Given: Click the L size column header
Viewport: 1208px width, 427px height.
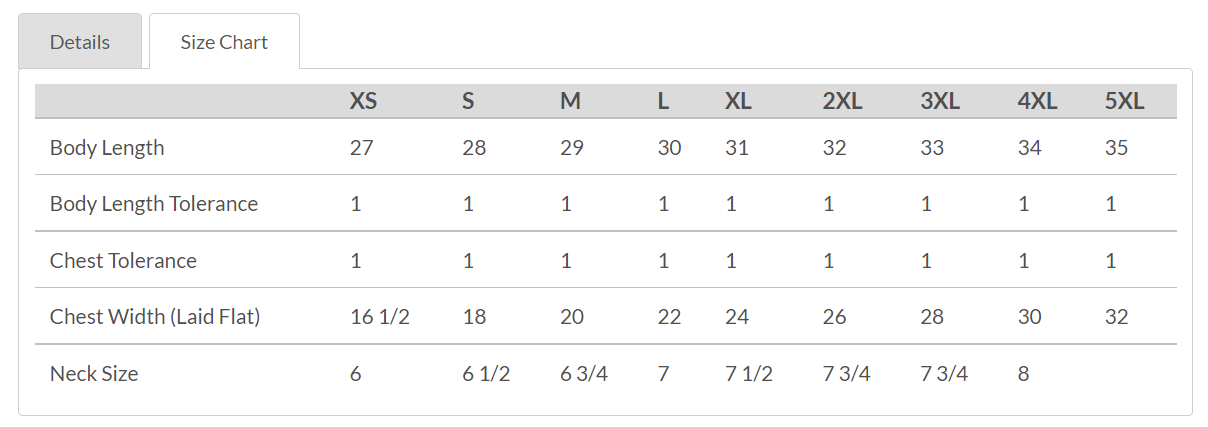Looking at the screenshot, I should [x=663, y=101].
